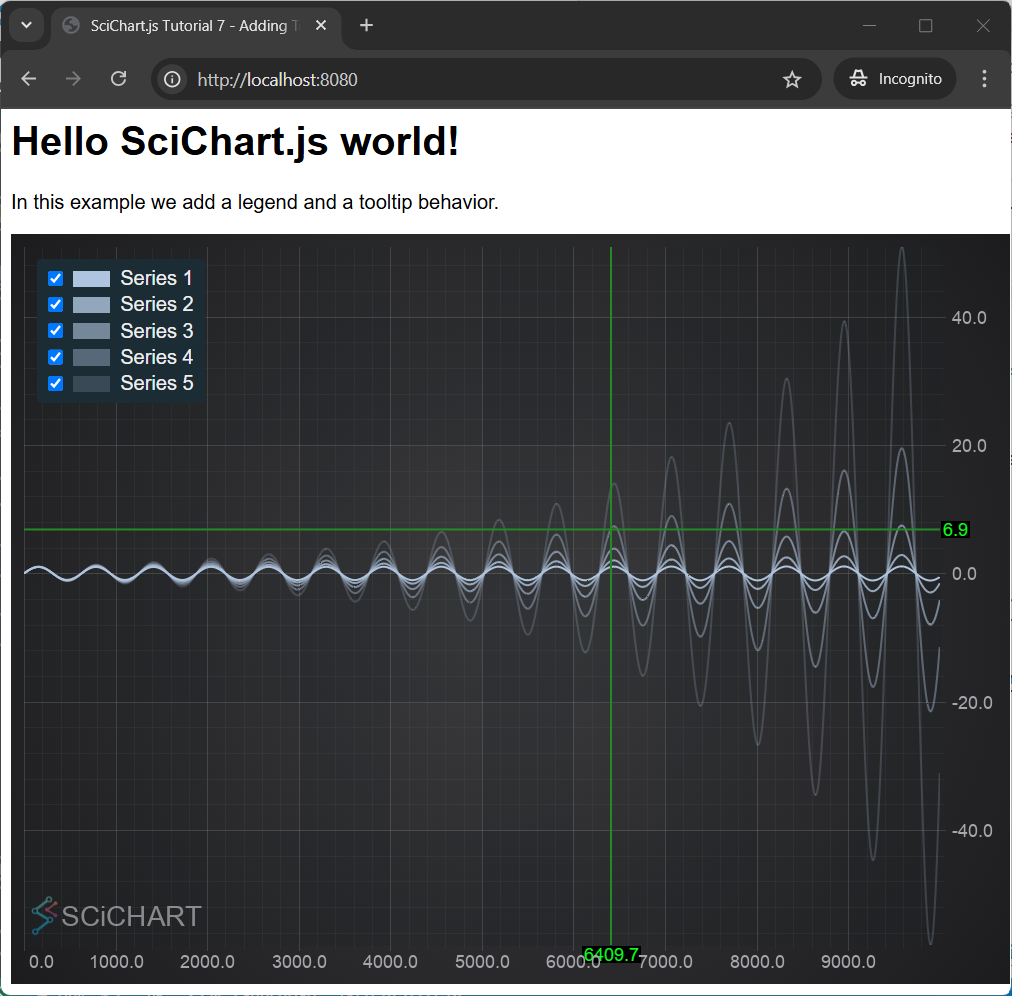
Task: Open the Chrome three-dot menu
Action: tap(984, 79)
